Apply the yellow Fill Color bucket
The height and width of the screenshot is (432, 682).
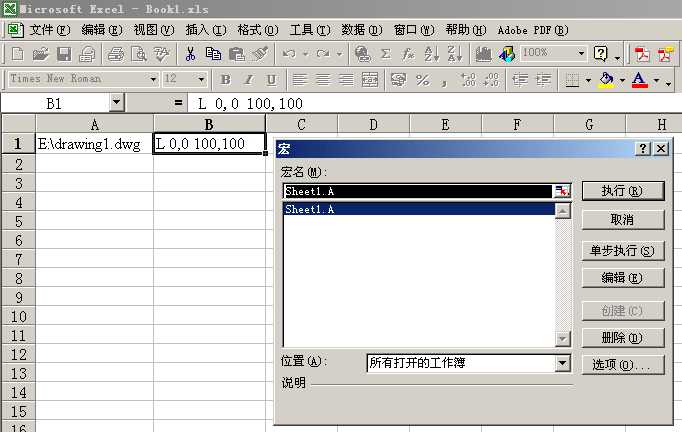pos(606,80)
